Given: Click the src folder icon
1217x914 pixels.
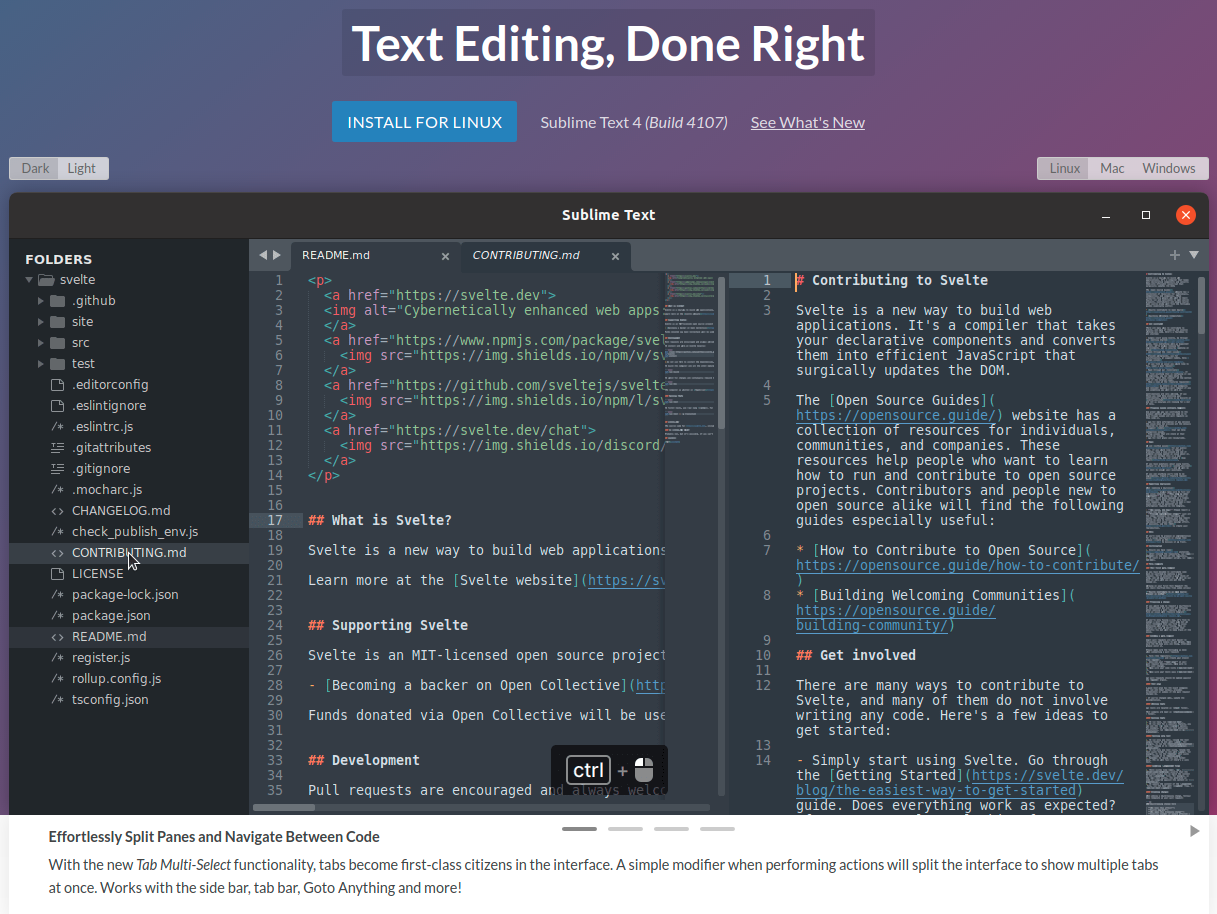Looking at the screenshot, I should click(57, 343).
